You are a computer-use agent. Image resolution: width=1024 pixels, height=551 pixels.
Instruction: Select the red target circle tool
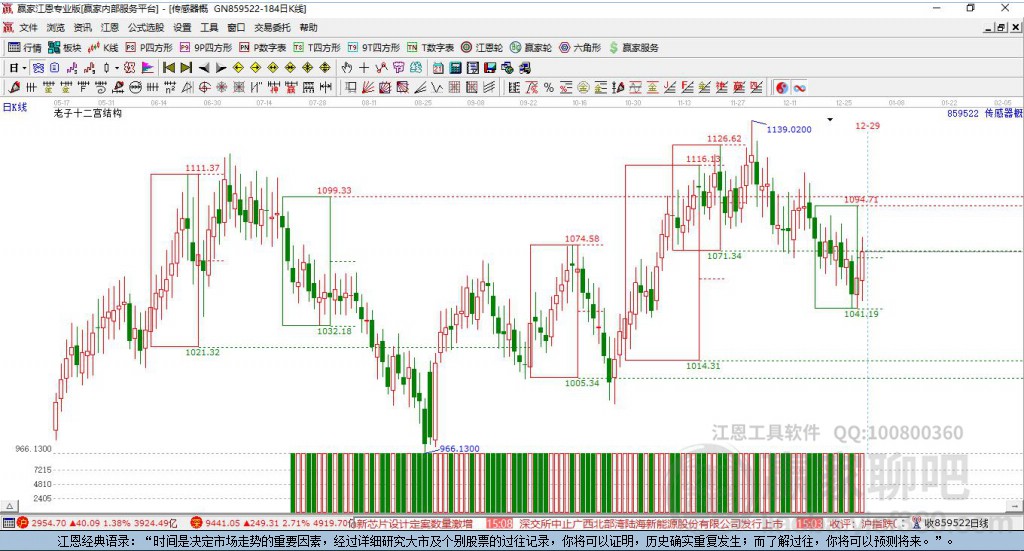[x=204, y=87]
